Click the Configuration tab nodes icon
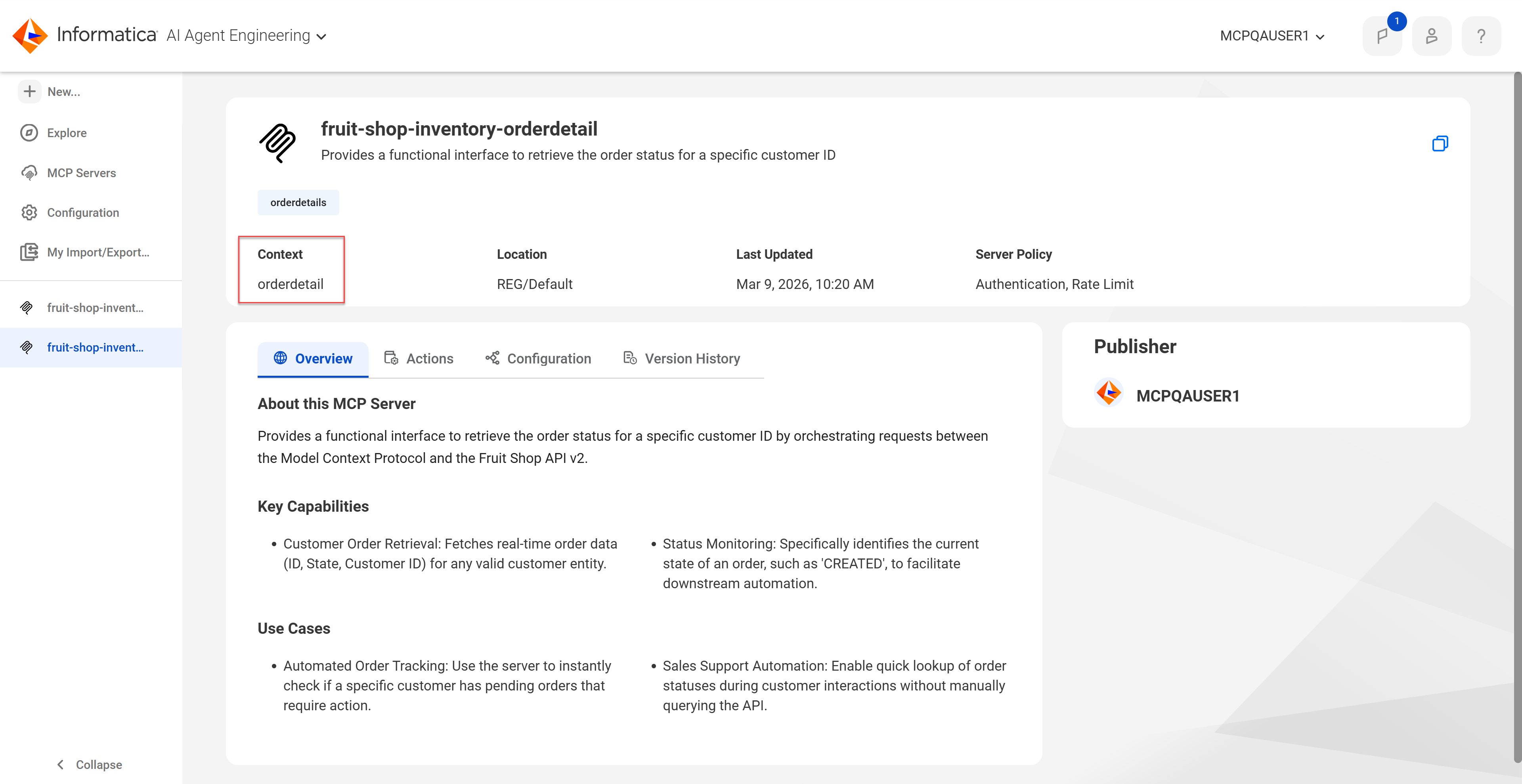The width and height of the screenshot is (1522, 784). [492, 358]
